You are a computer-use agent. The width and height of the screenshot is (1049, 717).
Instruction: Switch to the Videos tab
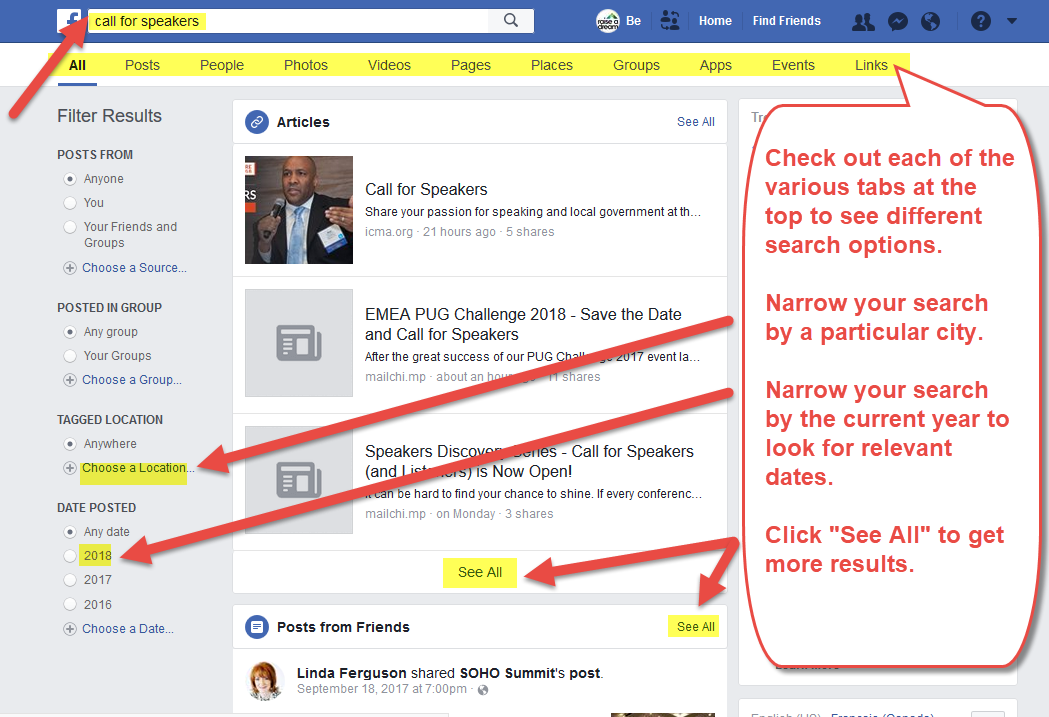[x=389, y=66]
